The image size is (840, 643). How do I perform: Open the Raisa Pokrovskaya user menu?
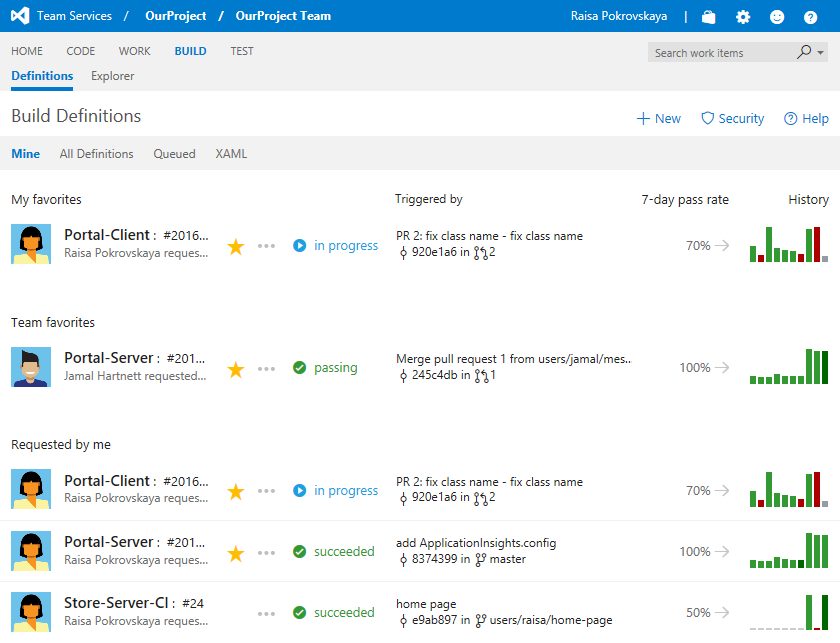coord(619,16)
